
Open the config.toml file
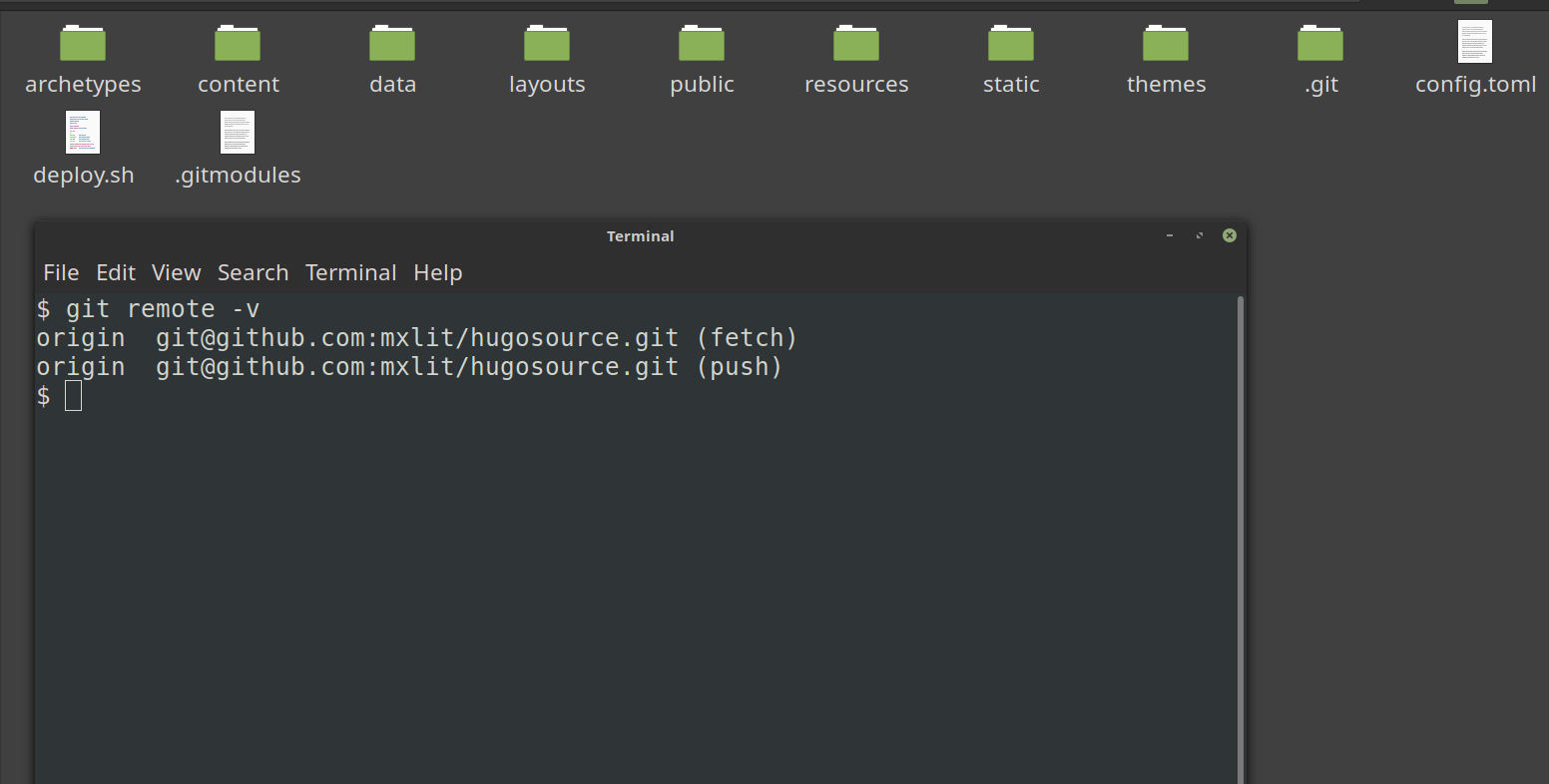1475,42
